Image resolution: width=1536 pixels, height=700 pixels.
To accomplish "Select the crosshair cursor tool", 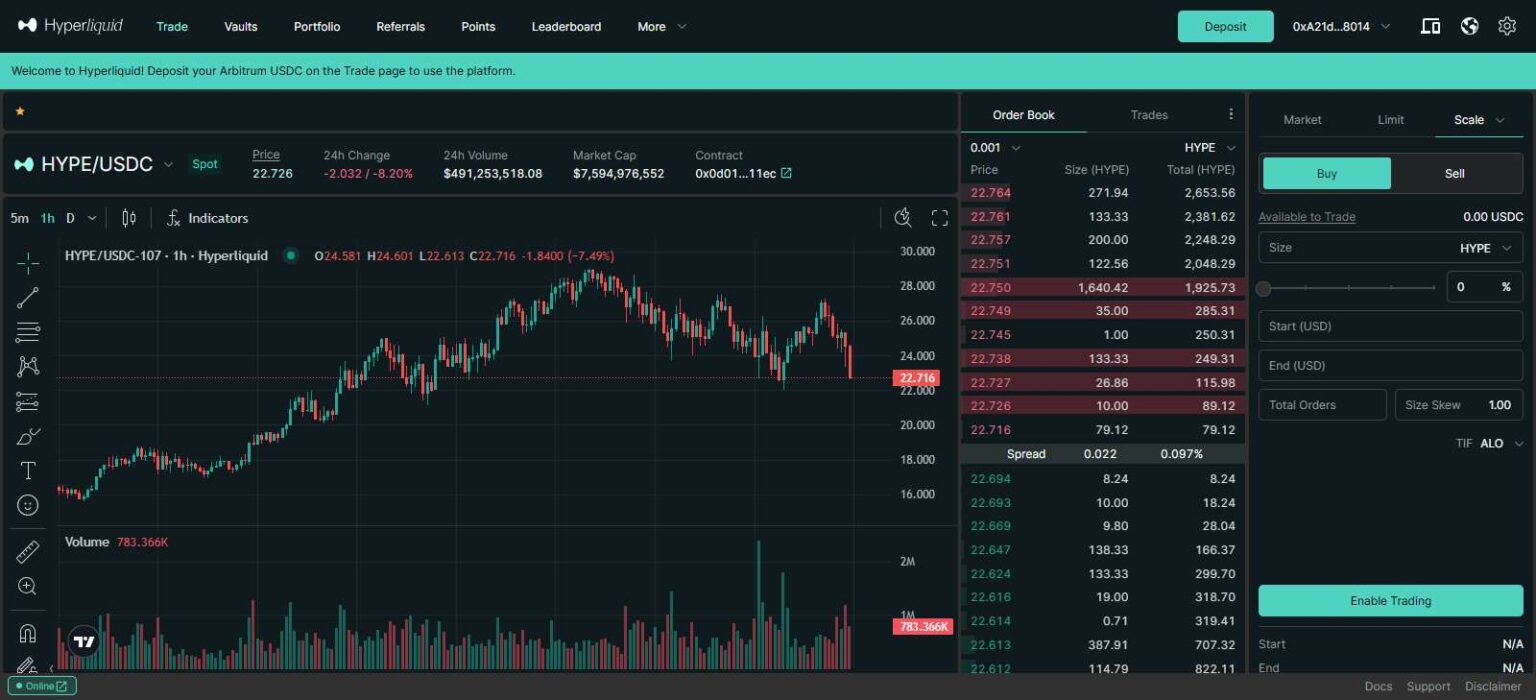I will tap(28, 263).
